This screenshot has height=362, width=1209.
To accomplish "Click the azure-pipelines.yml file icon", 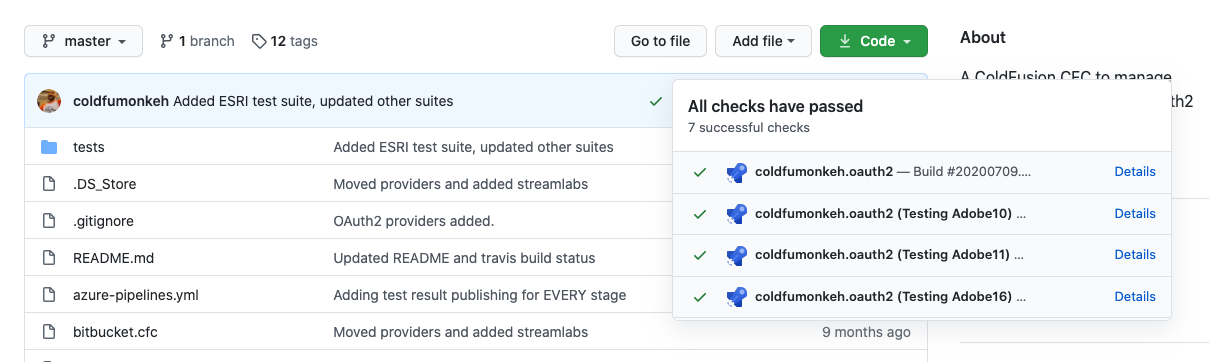I will [49, 295].
